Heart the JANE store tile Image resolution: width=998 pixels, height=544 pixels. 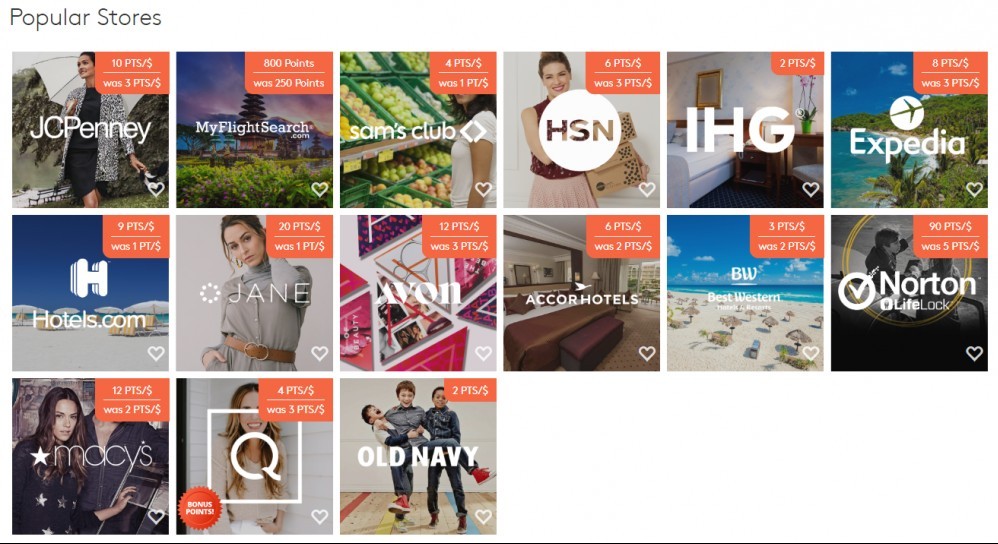coord(320,352)
